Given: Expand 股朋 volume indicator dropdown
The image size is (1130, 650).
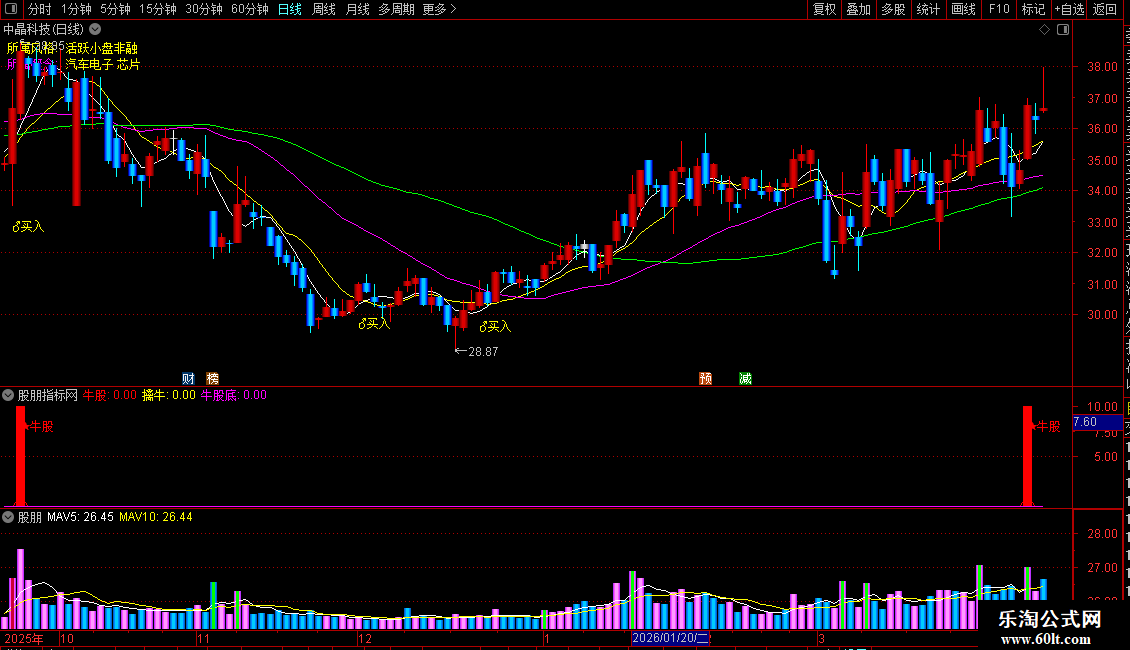Looking at the screenshot, I should tap(8, 517).
